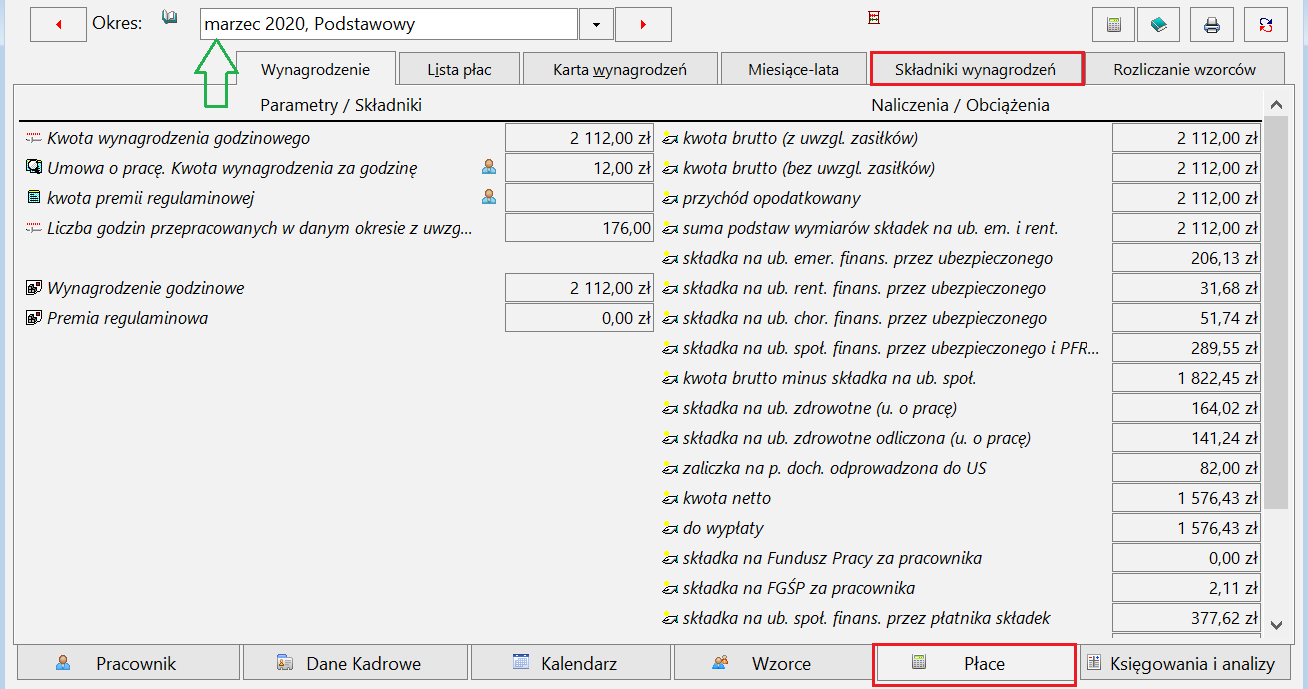Click the scrollbar down arrow in the list

pyautogui.click(x=1275, y=624)
